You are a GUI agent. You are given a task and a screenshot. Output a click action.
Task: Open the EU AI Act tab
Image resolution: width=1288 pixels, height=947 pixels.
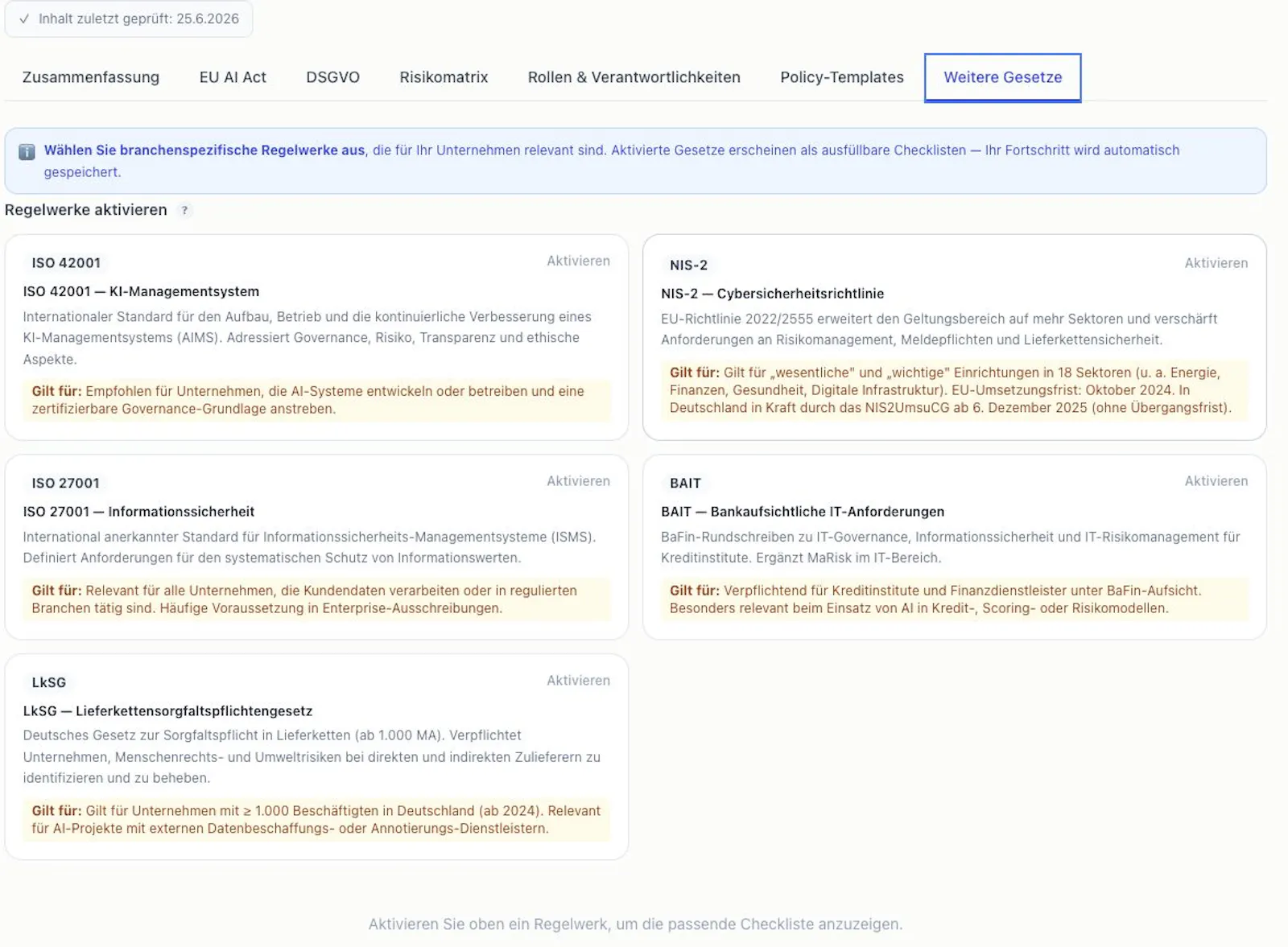[233, 77]
